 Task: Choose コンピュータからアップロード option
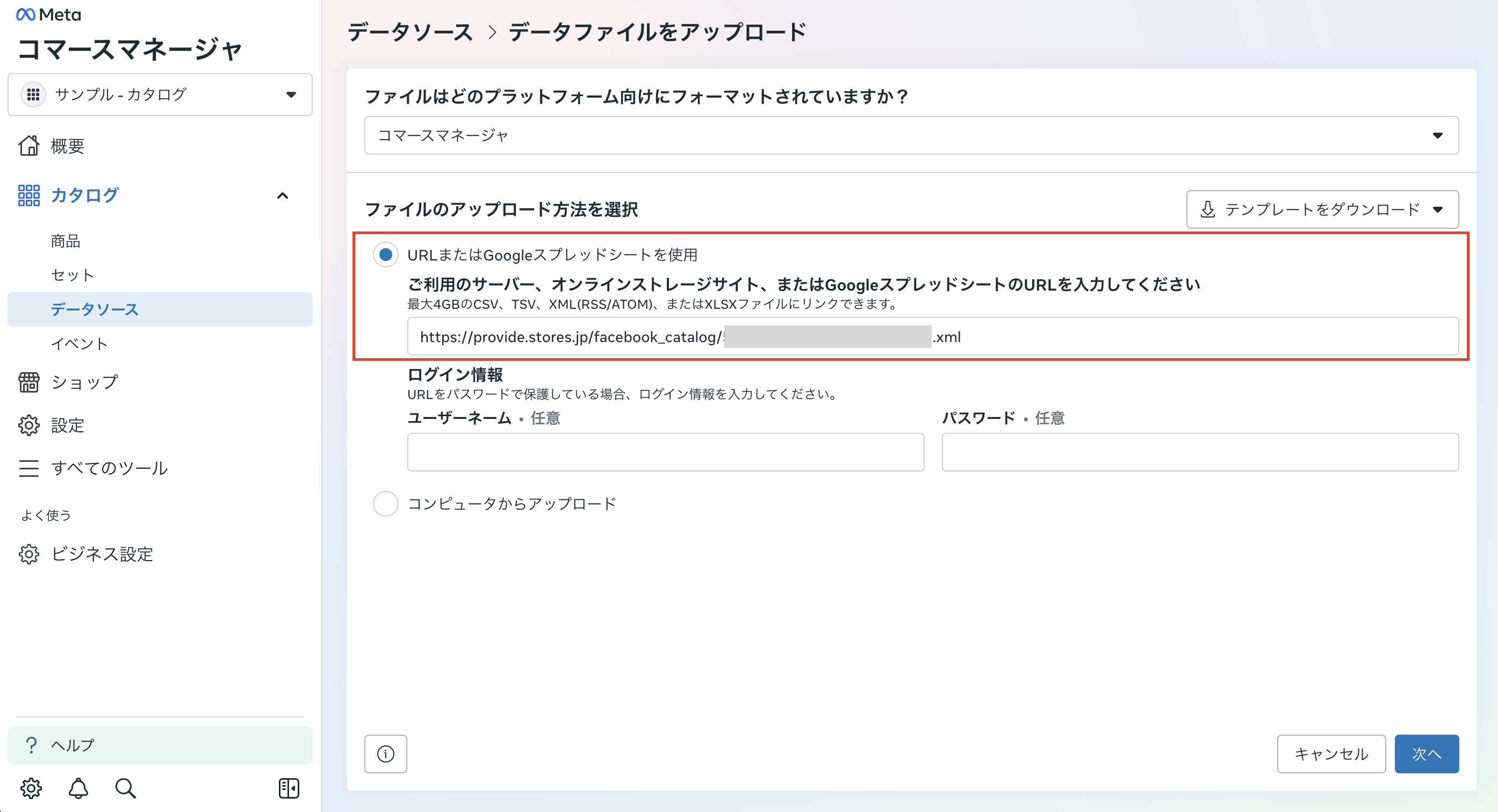click(x=385, y=503)
